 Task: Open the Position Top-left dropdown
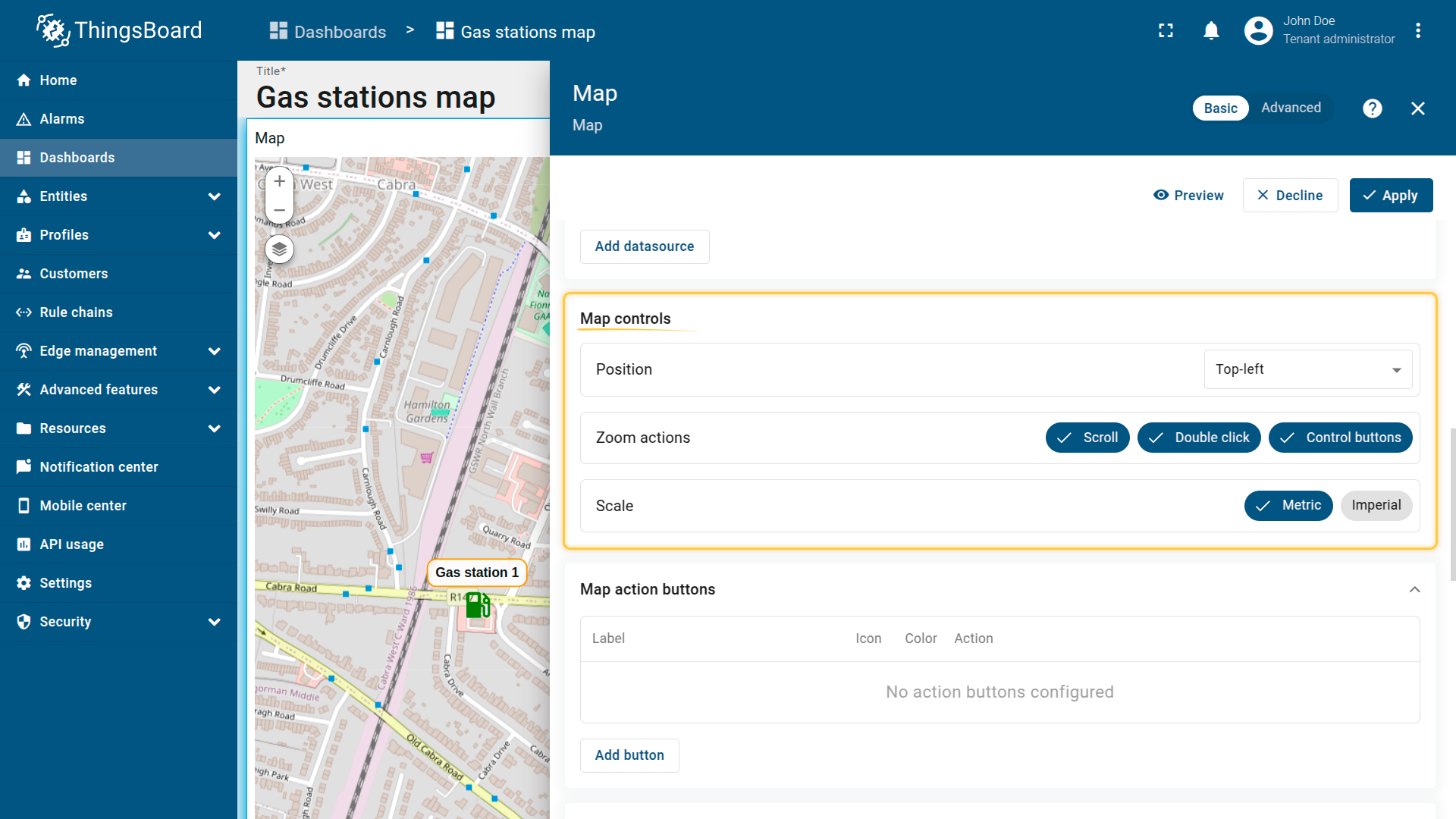(x=1308, y=369)
